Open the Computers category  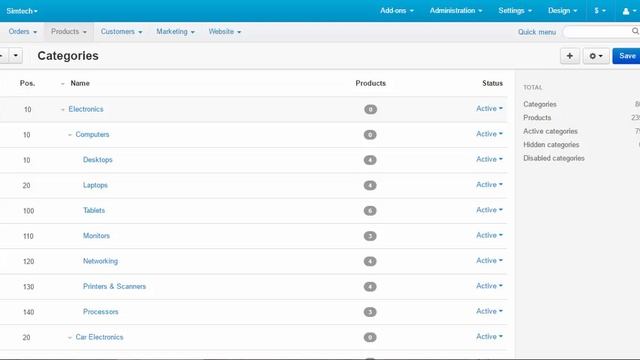(92, 134)
